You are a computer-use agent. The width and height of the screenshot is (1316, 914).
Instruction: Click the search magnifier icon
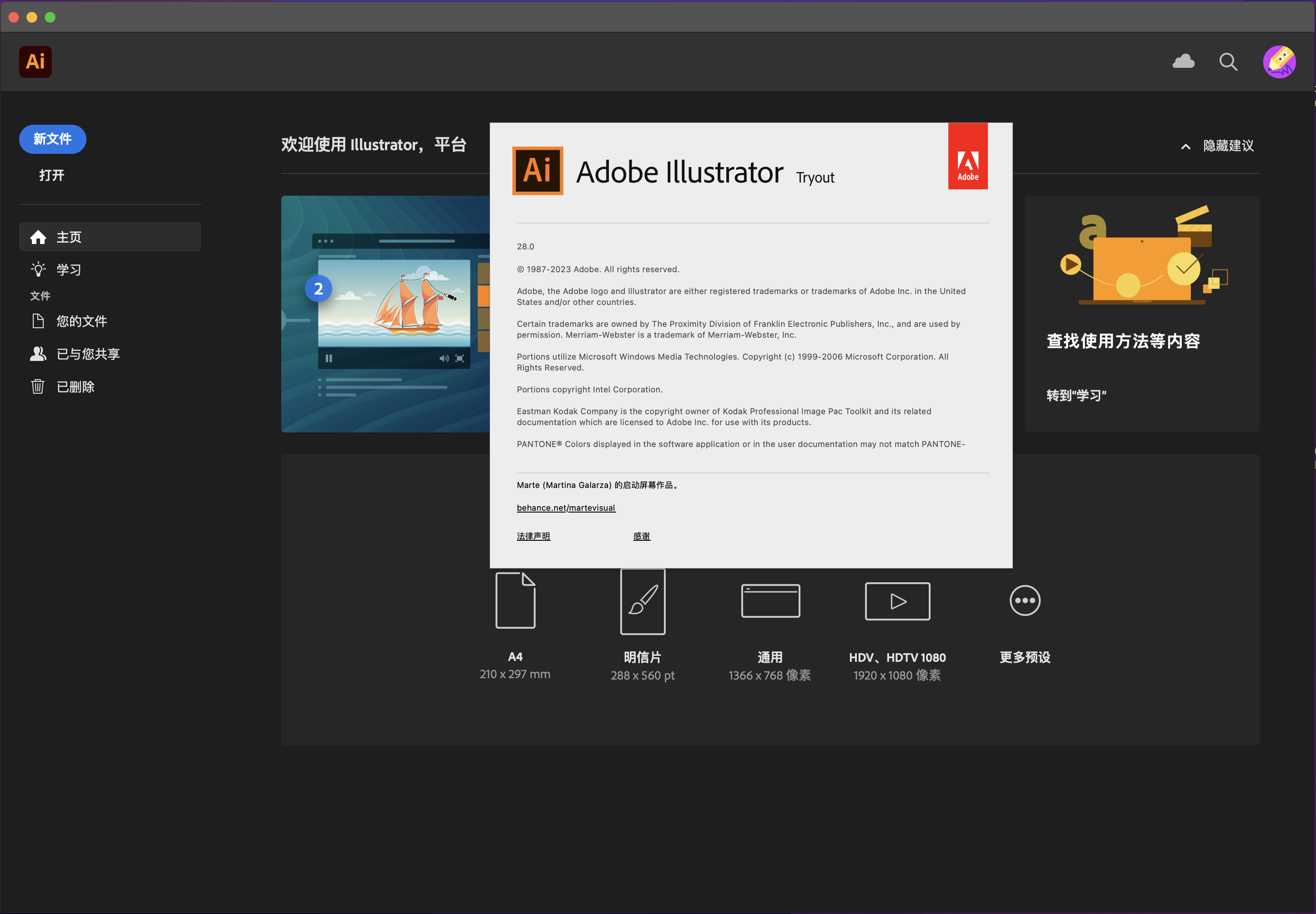1227,61
